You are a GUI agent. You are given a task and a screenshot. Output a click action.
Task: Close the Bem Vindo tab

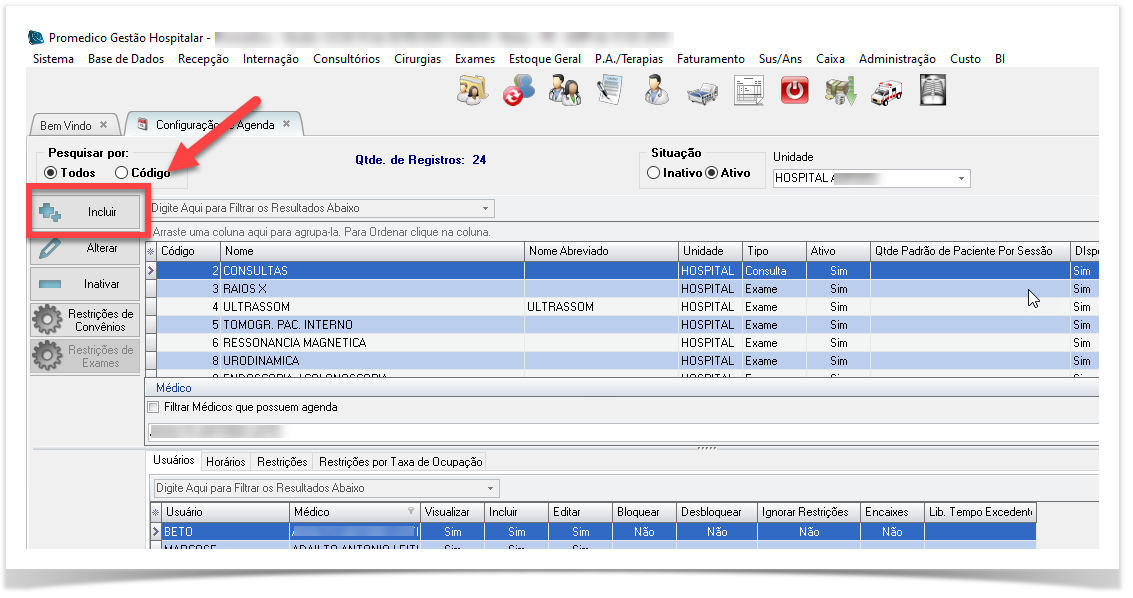click(104, 125)
